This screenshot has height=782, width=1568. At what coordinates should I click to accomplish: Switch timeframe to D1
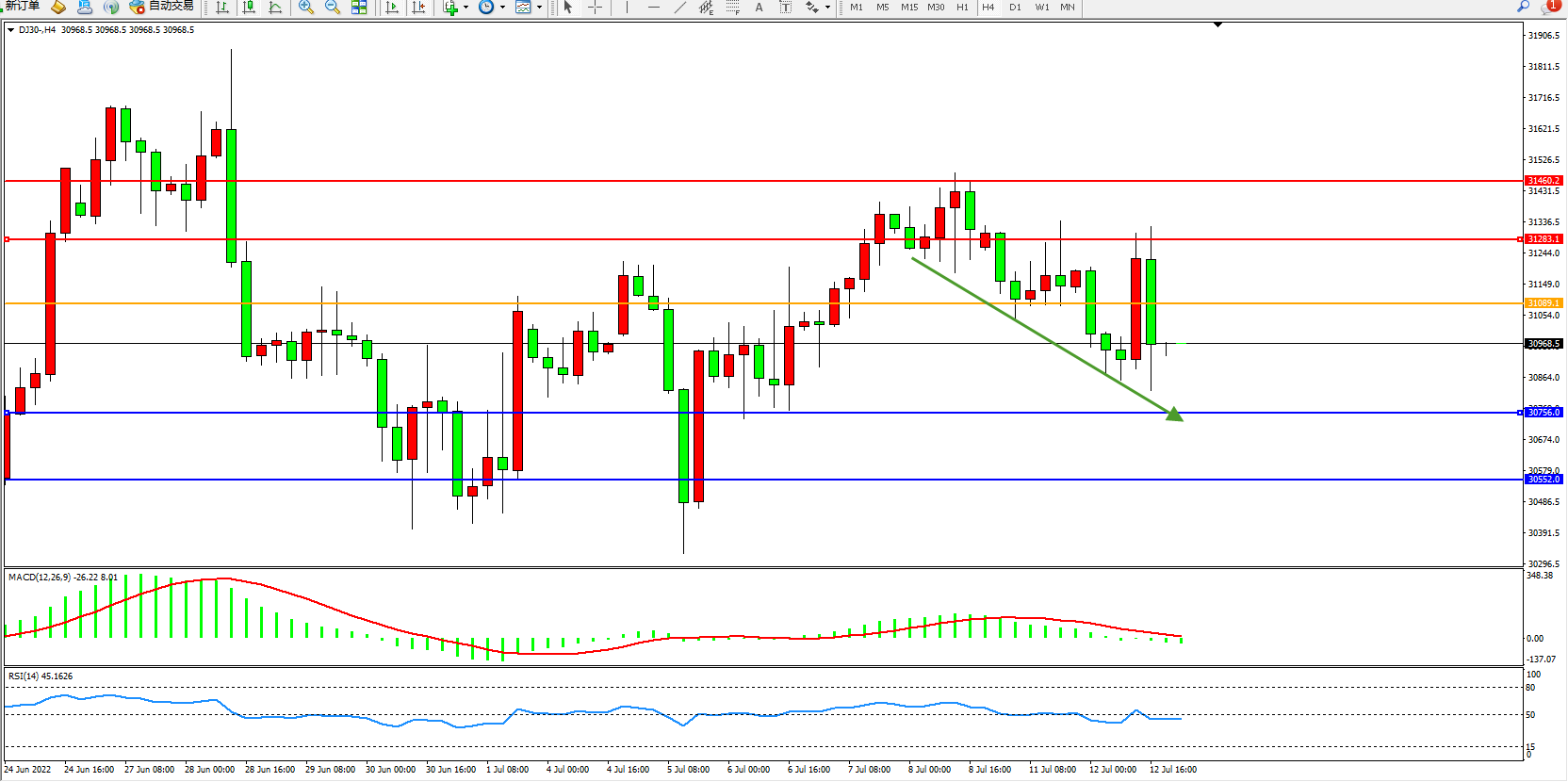[x=1015, y=8]
